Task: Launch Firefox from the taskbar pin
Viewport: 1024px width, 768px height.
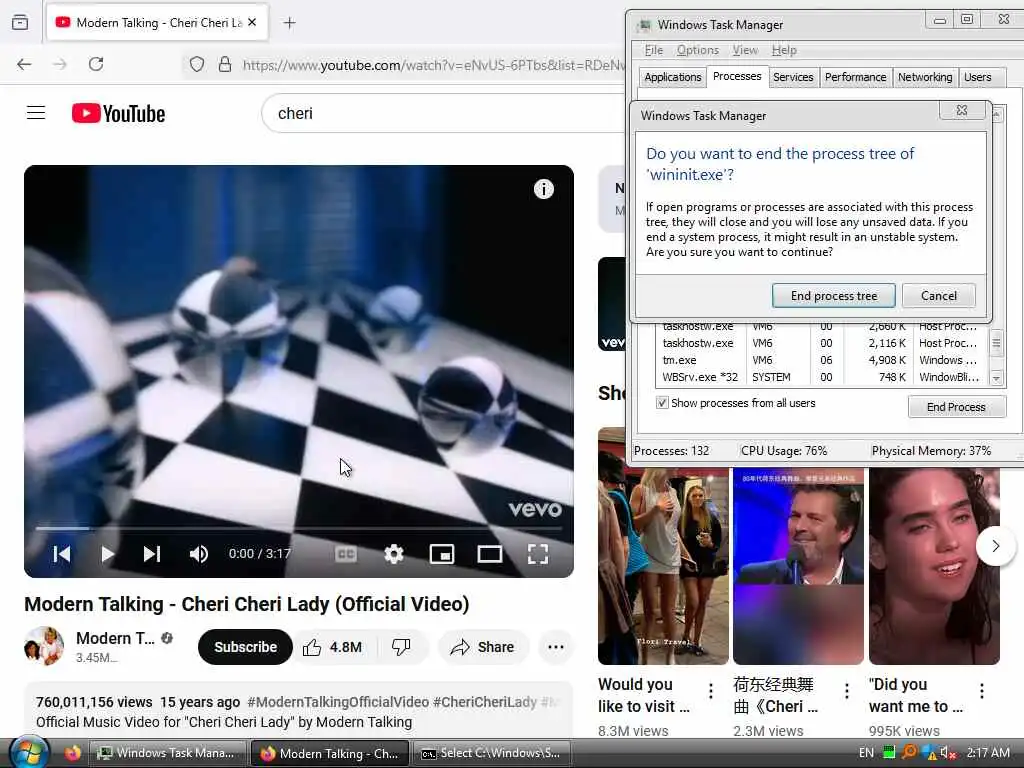Action: [x=72, y=753]
